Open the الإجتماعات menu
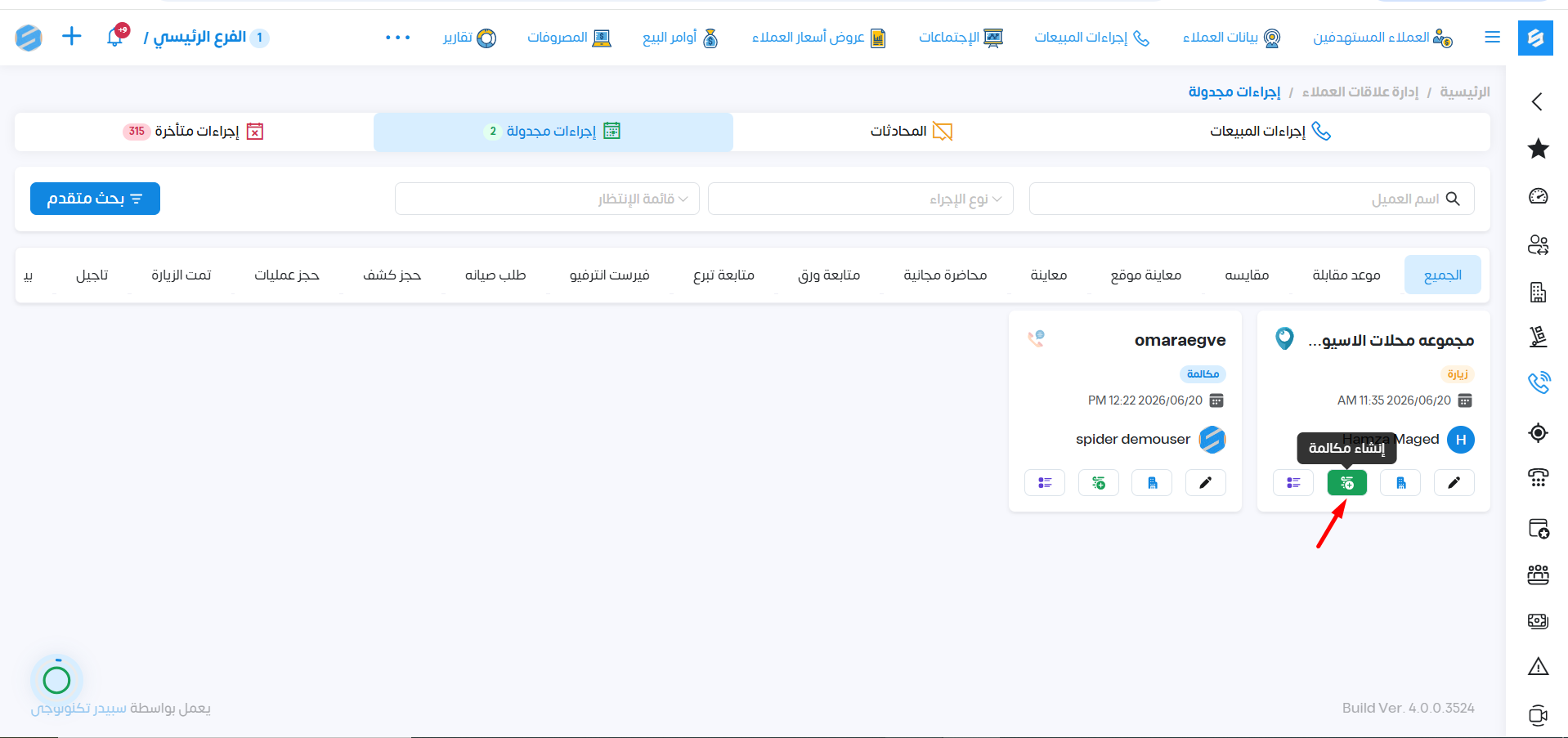 [x=961, y=38]
